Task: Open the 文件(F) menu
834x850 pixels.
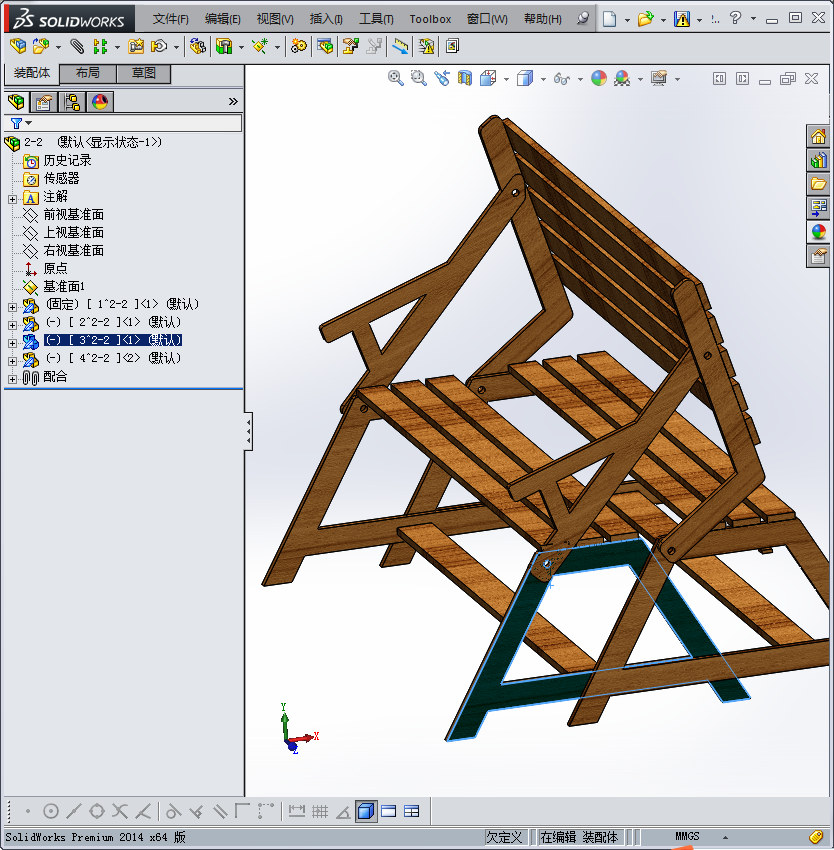Action: click(170, 19)
